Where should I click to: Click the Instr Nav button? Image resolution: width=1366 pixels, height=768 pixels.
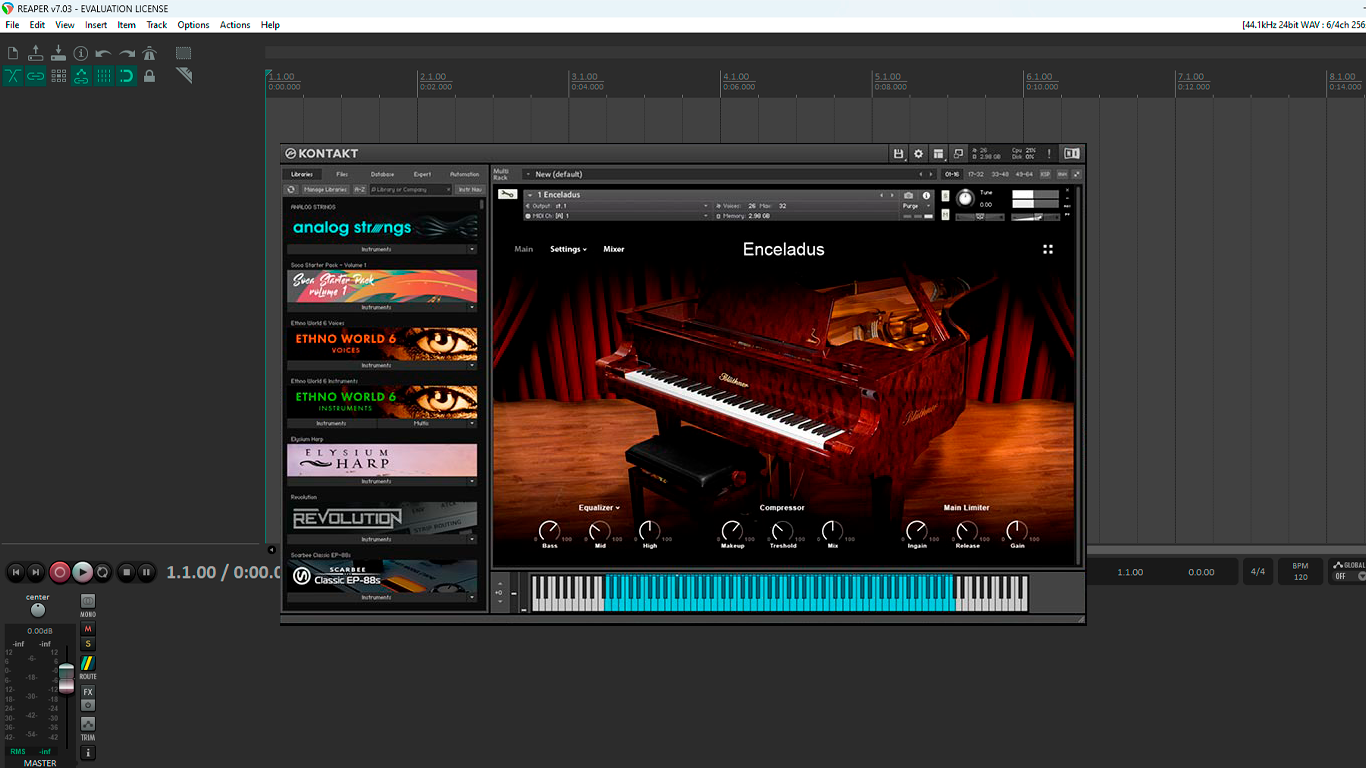point(470,189)
